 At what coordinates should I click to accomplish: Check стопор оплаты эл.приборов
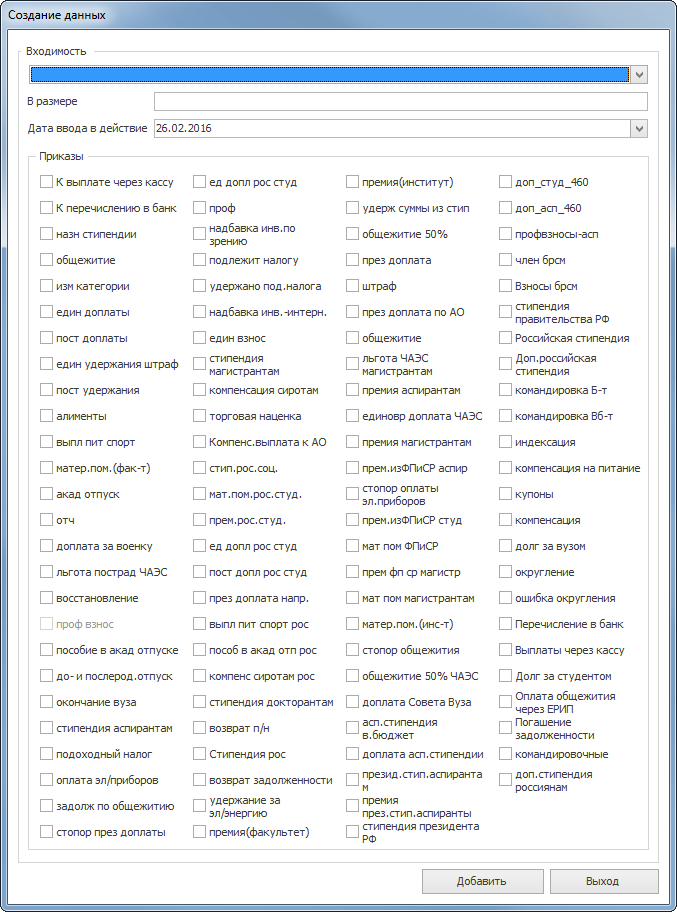point(352,494)
